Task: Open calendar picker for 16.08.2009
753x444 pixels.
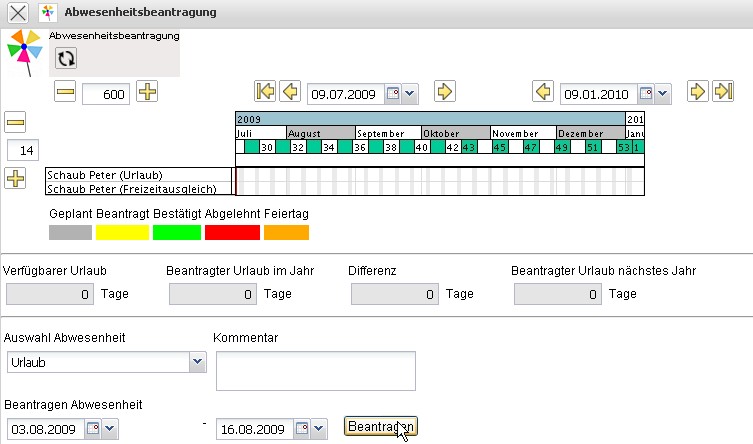Action: (302, 428)
